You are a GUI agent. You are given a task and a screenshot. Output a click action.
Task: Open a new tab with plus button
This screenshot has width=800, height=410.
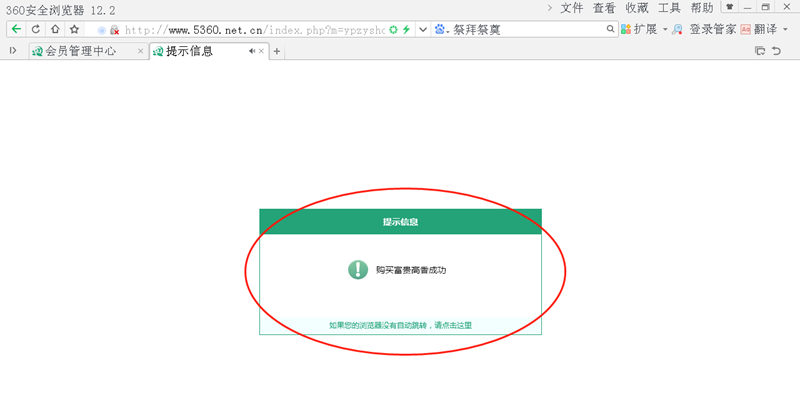277,51
